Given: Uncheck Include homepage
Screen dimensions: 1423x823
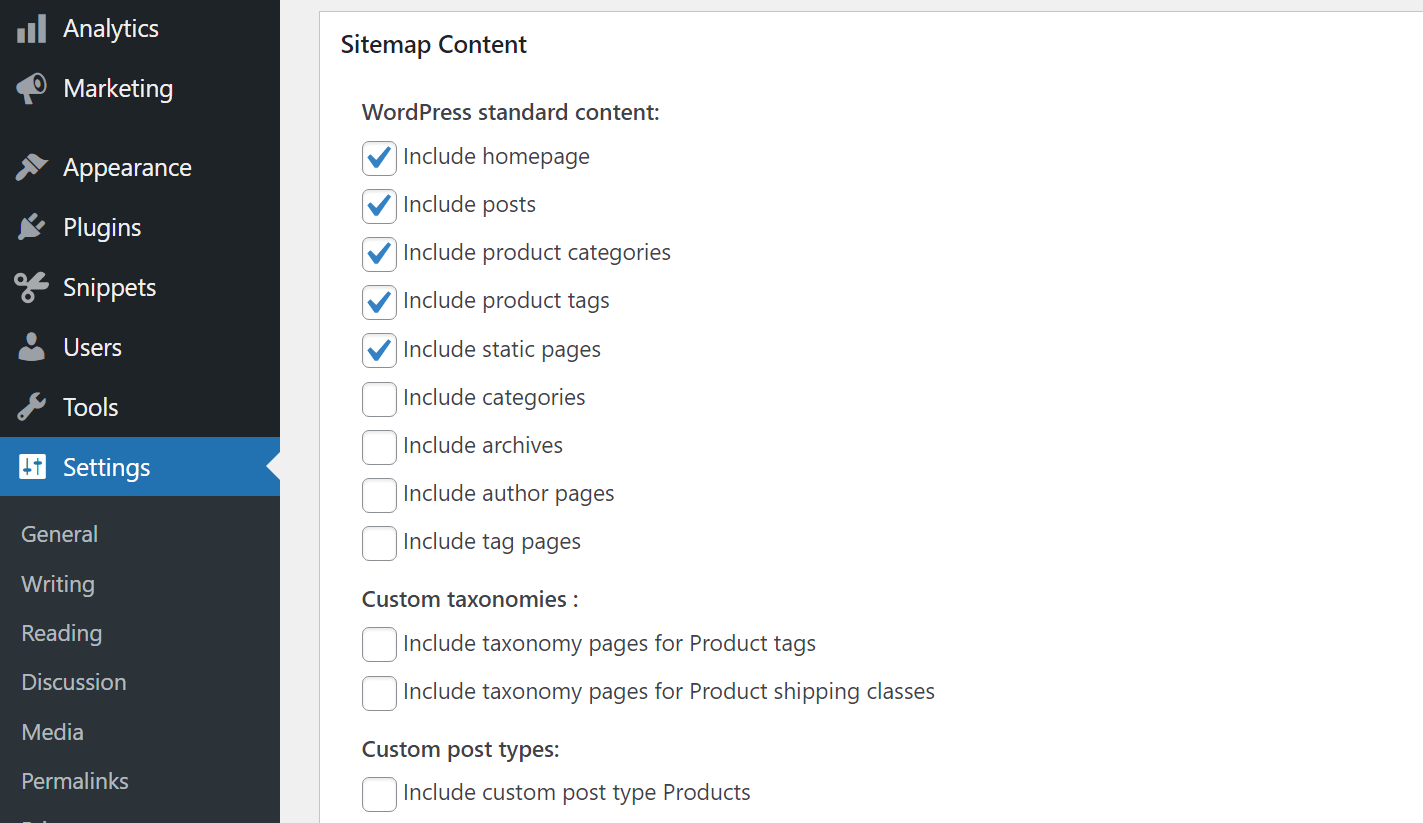Looking at the screenshot, I should pos(379,157).
